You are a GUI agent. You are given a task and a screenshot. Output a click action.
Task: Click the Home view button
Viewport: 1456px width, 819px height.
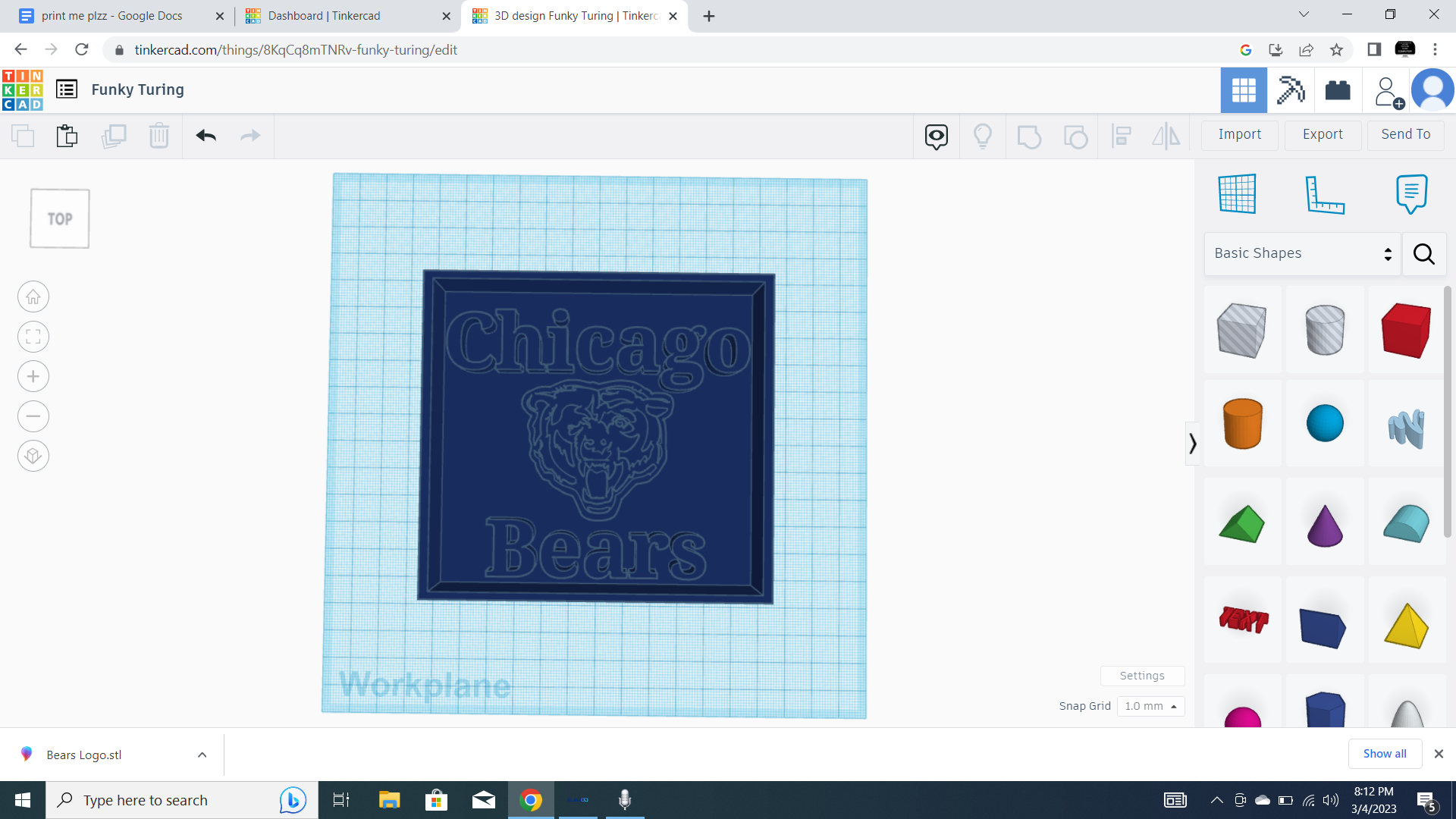[x=33, y=297]
